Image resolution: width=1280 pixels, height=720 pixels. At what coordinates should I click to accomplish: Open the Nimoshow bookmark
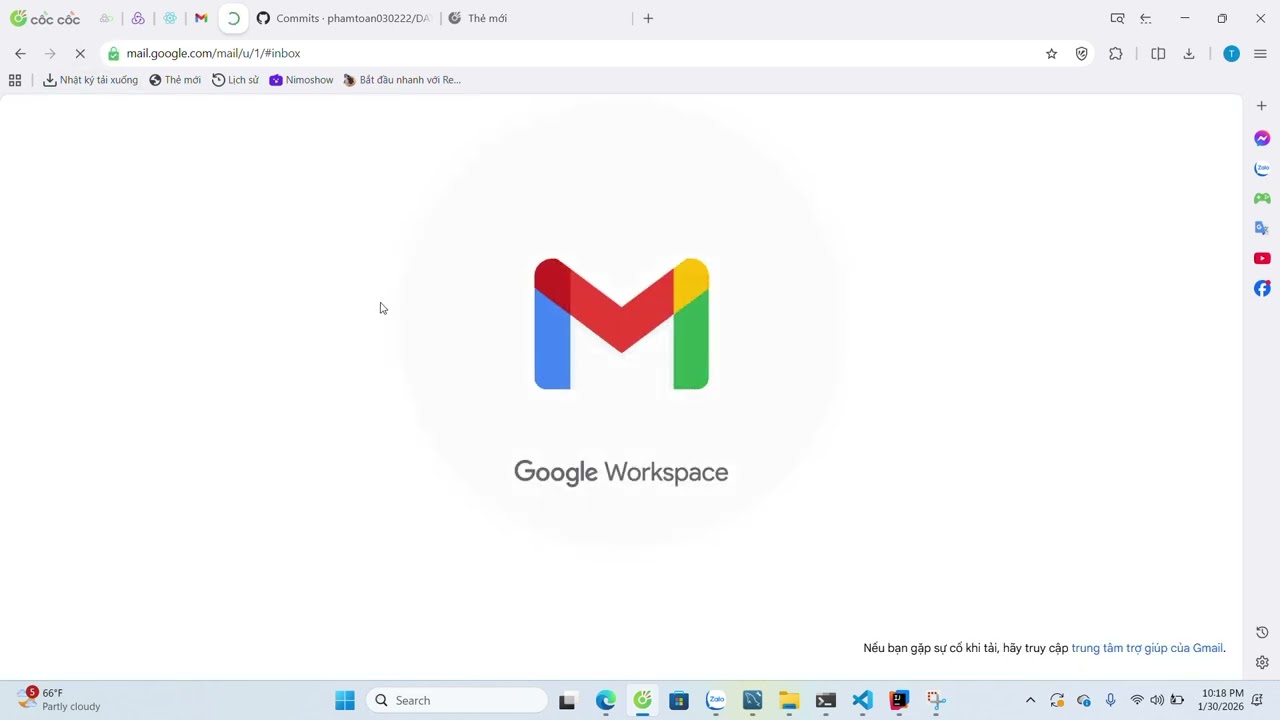301,80
